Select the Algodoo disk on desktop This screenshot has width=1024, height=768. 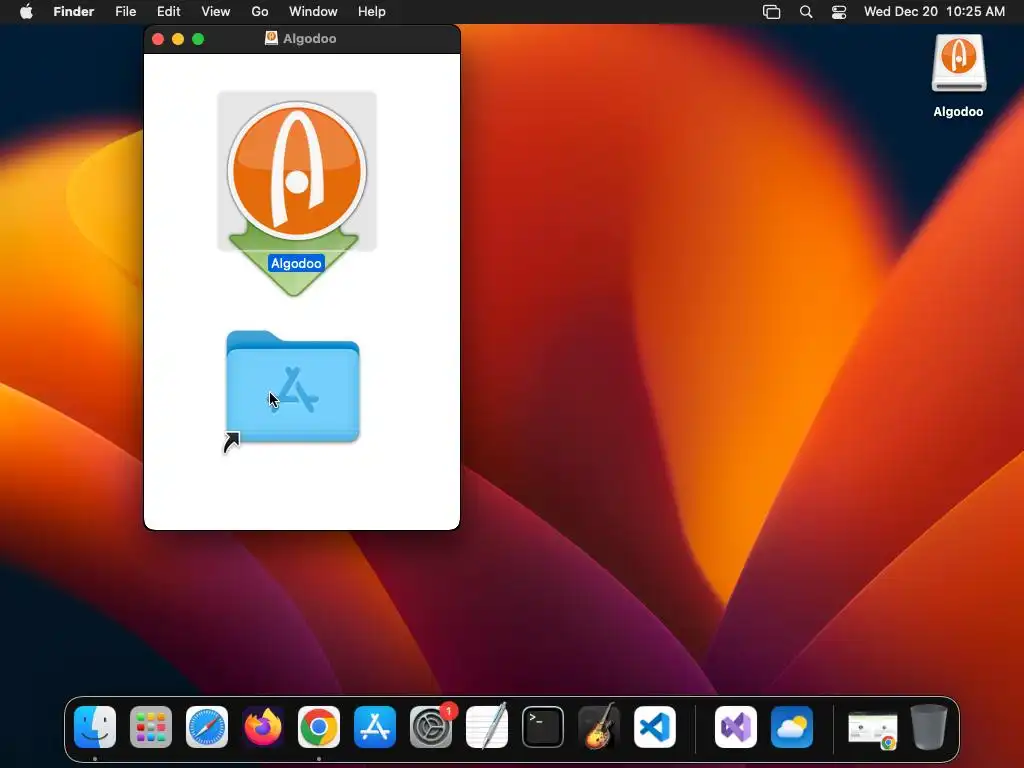point(959,63)
